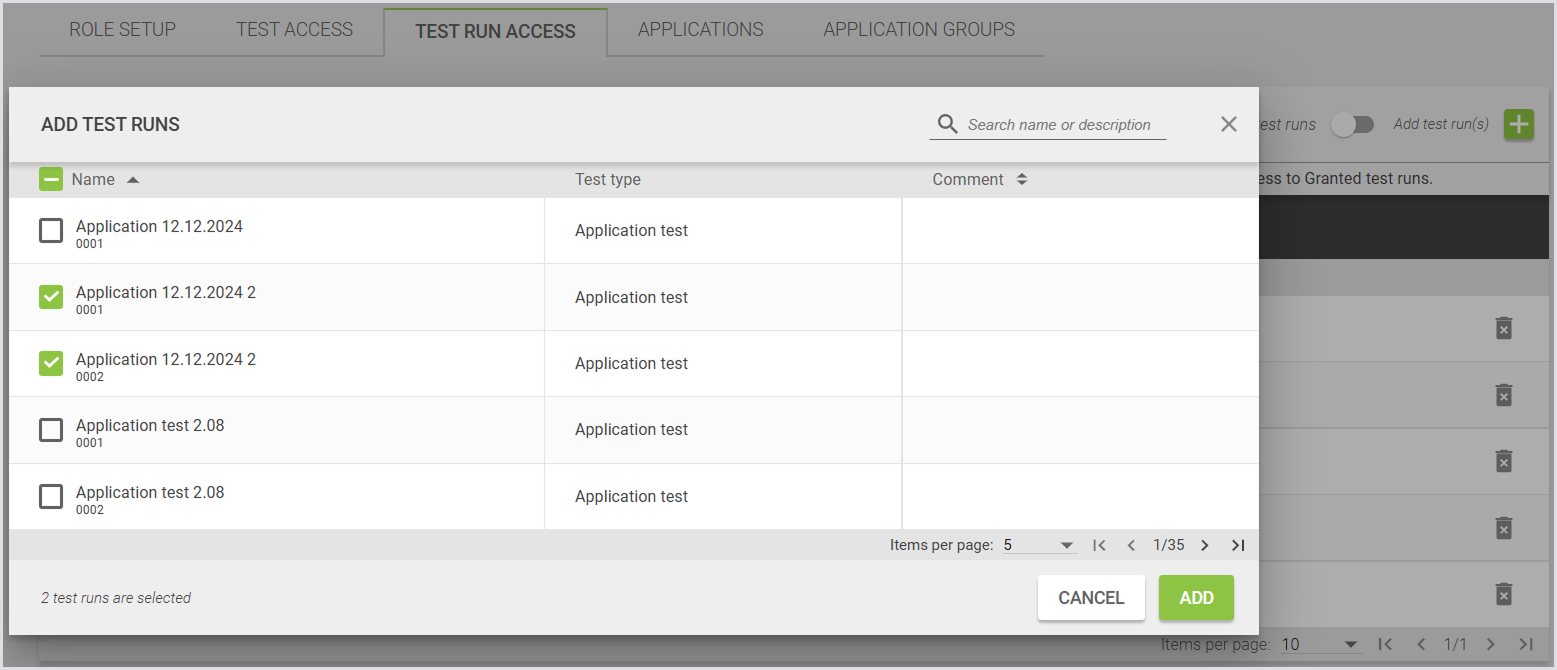Toggle the select-all checkbox in Name header
This screenshot has height=670, width=1557.
tap(51, 180)
